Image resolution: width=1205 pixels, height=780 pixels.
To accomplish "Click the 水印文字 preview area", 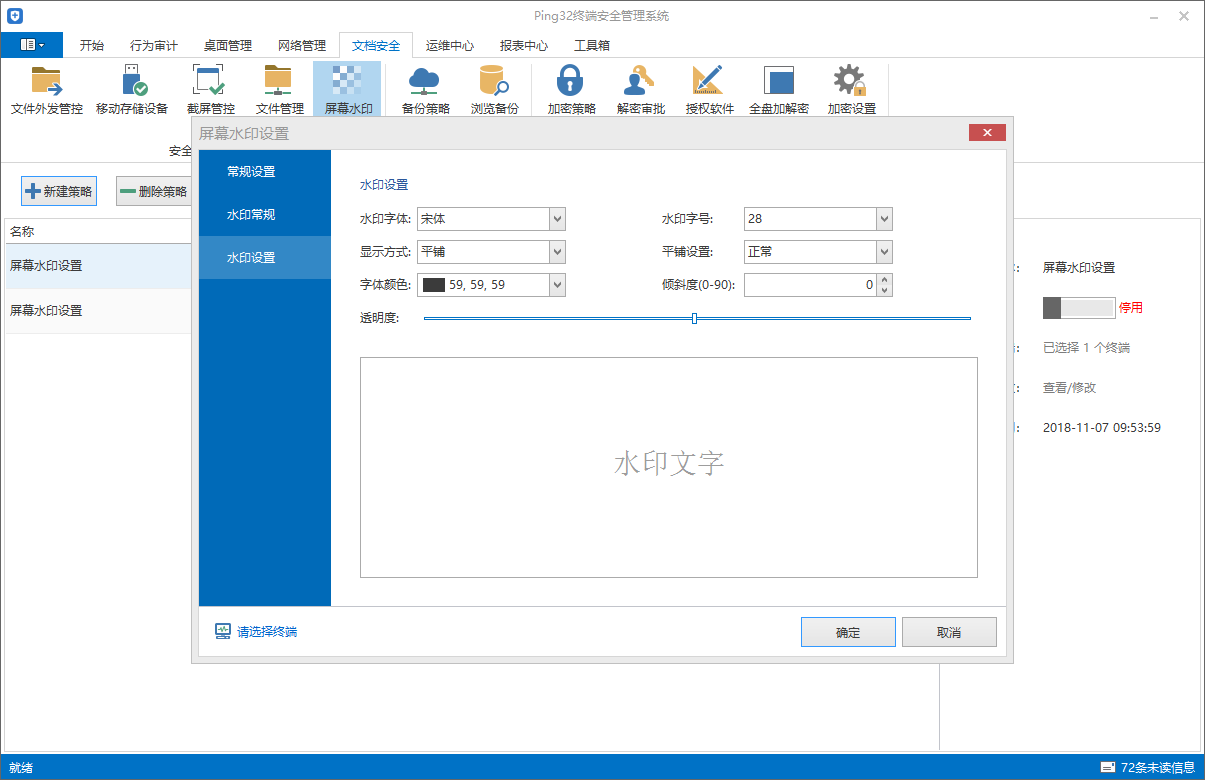I will point(669,467).
